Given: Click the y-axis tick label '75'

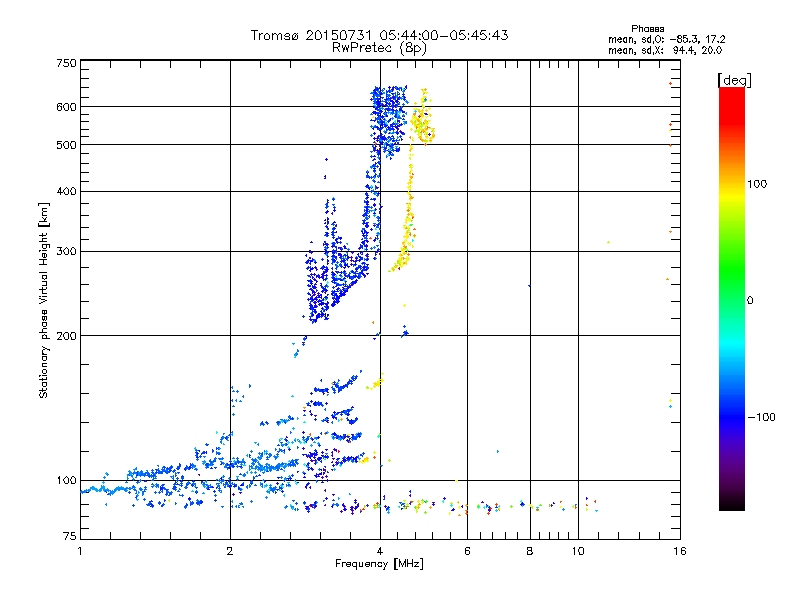Looking at the screenshot, I should tap(70, 536).
